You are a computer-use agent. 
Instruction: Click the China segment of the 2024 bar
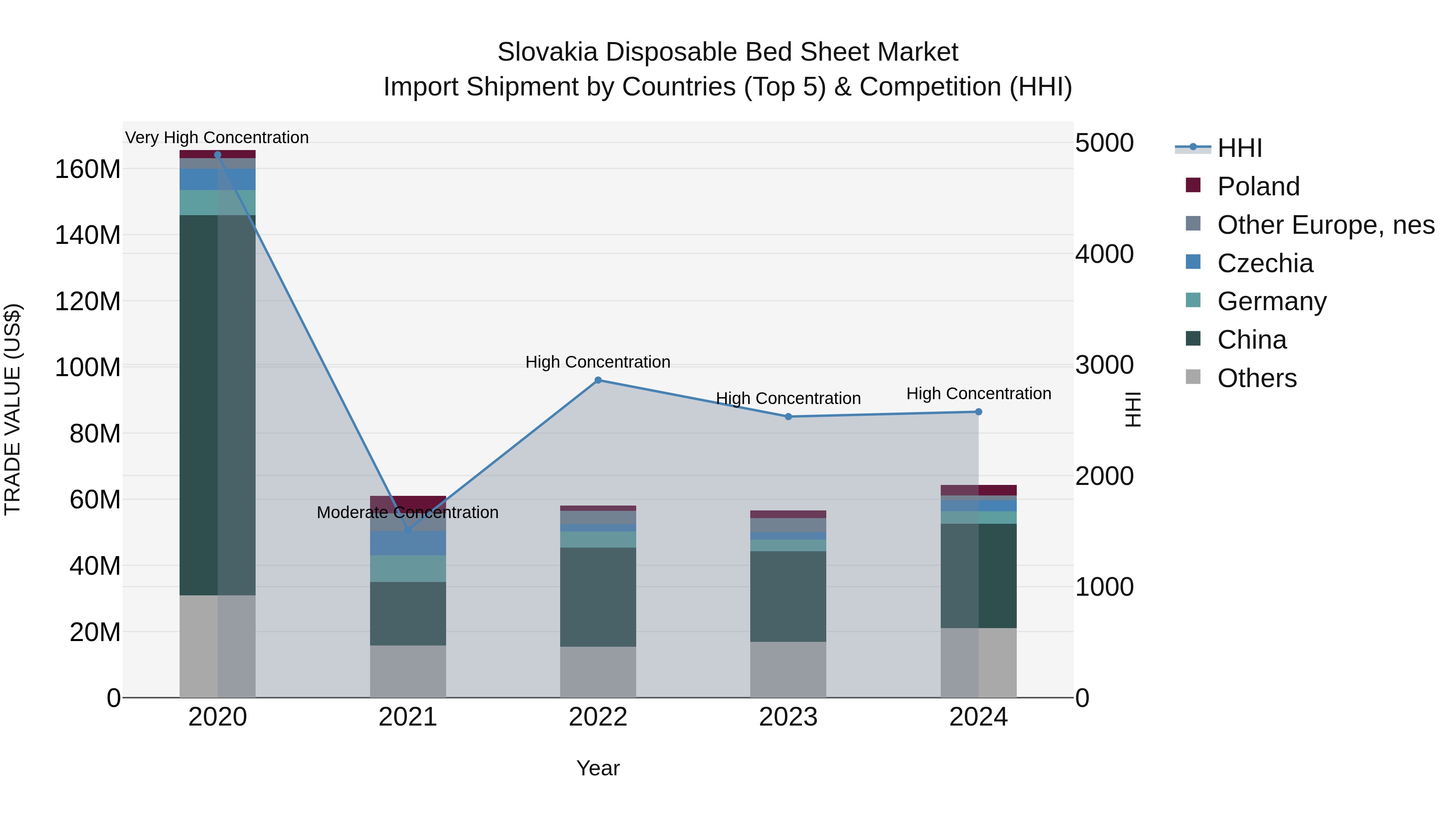point(979,576)
